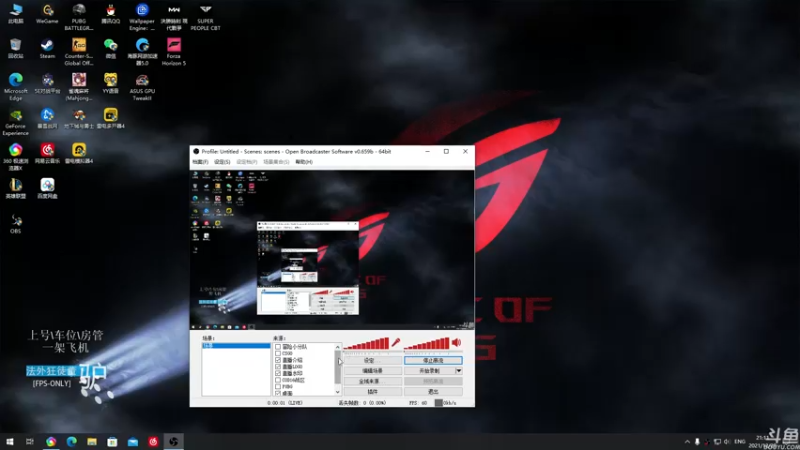Open the OBS desktop shortcut
Screen dimensions: 800x450
15,223
